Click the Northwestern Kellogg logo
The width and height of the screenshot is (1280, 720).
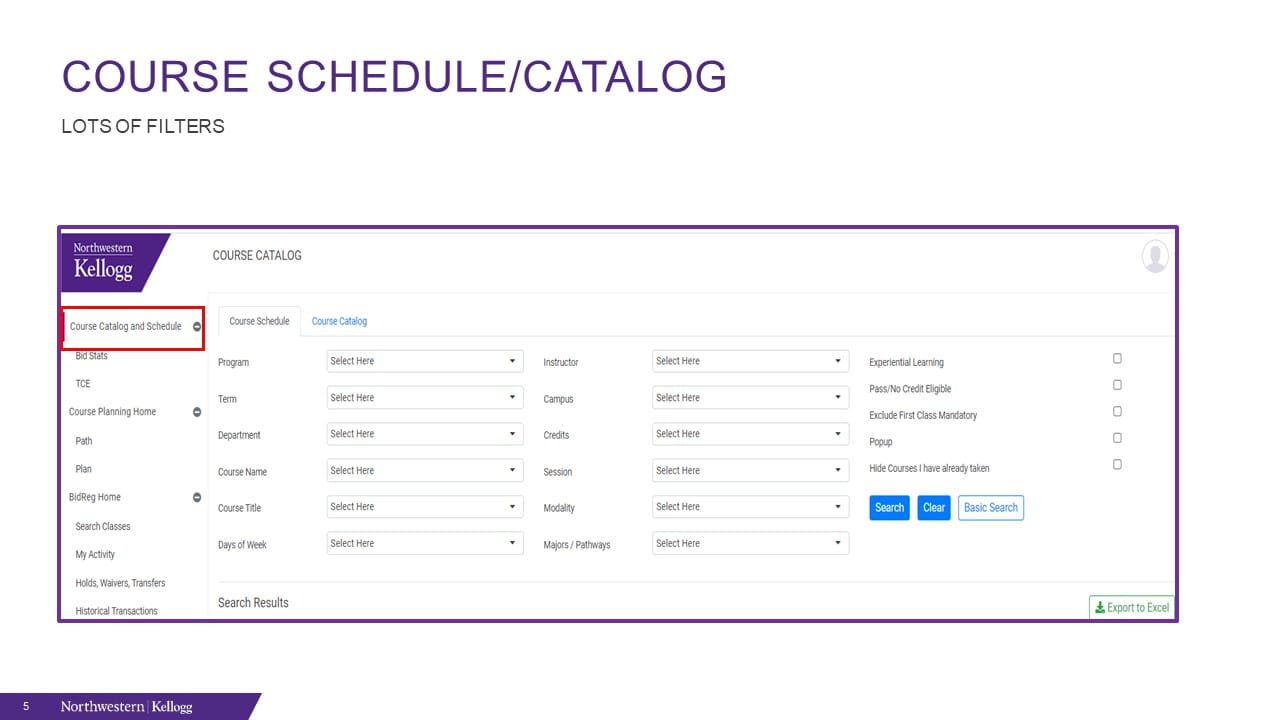pyautogui.click(x=103, y=261)
